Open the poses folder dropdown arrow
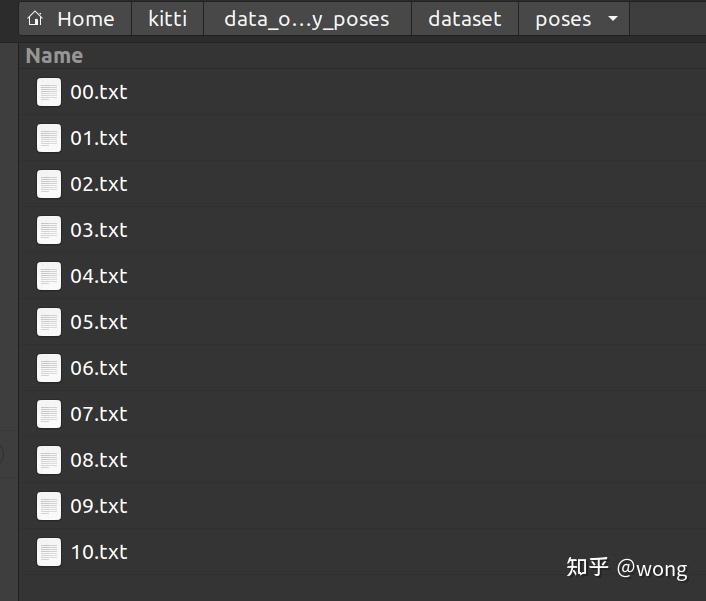 coord(613,19)
